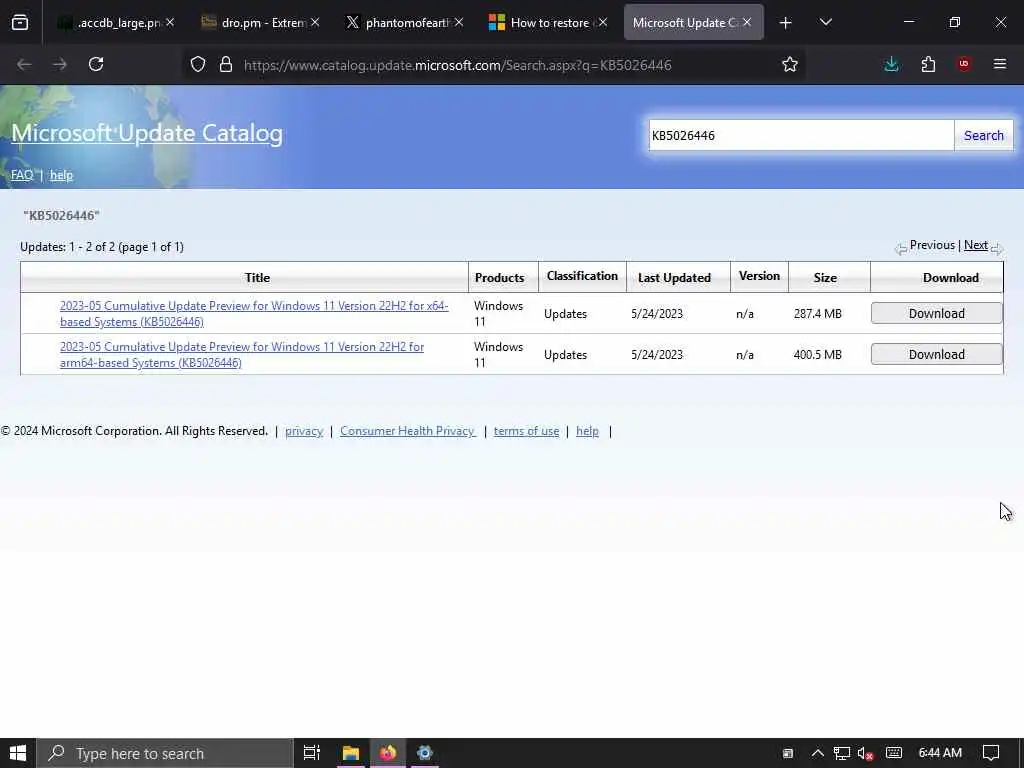Open the uBlock Origin extension icon

point(964,64)
